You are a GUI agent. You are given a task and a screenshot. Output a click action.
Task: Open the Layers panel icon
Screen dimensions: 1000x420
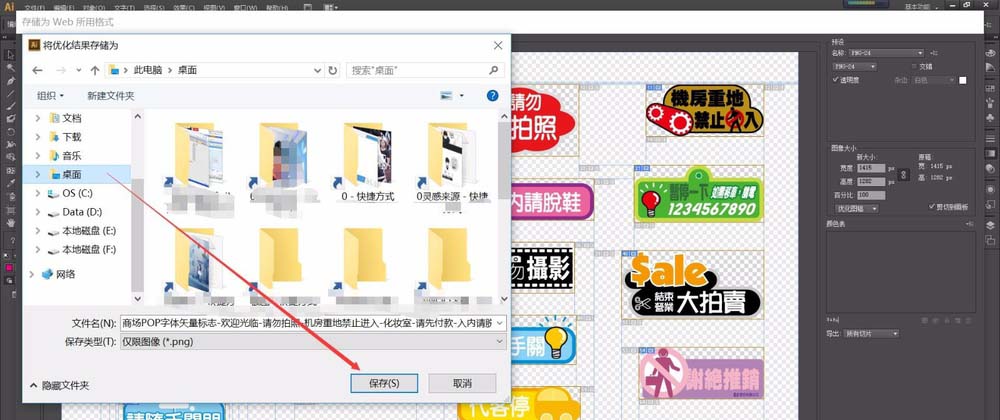[990, 225]
